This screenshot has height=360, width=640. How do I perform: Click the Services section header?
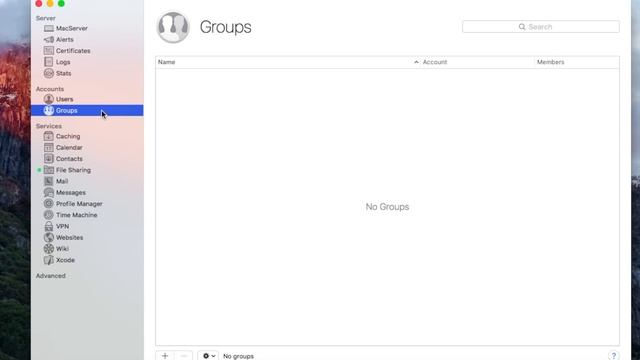[x=49, y=126]
